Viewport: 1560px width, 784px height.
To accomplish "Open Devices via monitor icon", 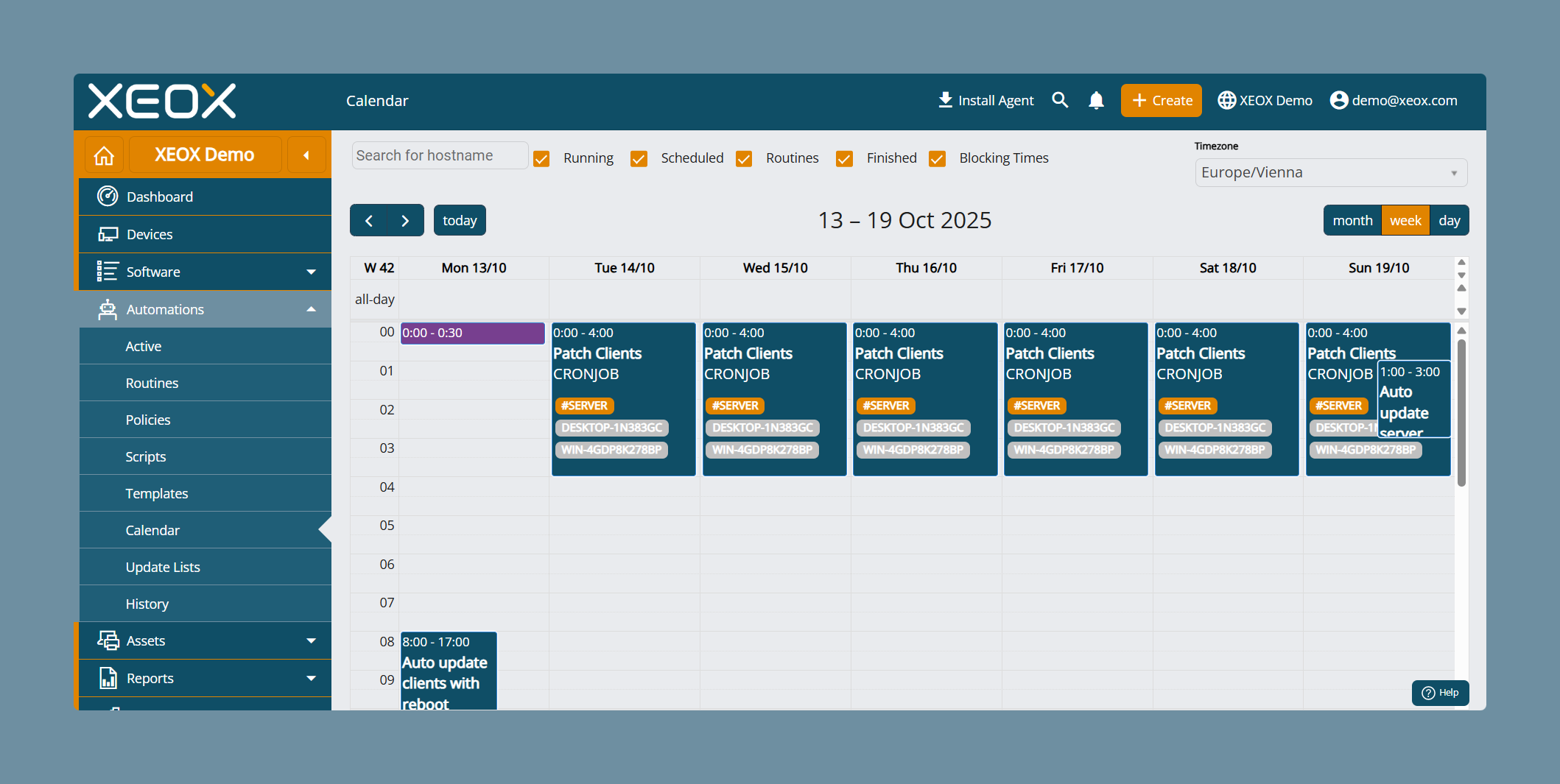I will (108, 234).
